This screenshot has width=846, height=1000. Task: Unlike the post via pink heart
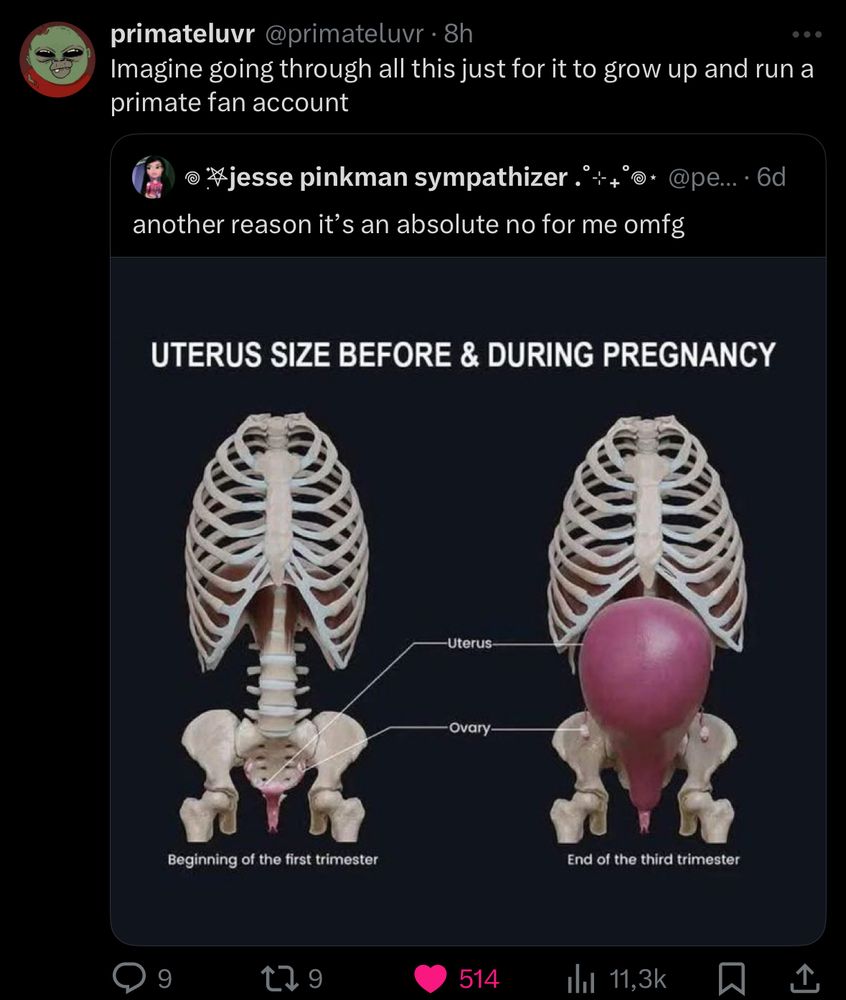pyautogui.click(x=431, y=978)
